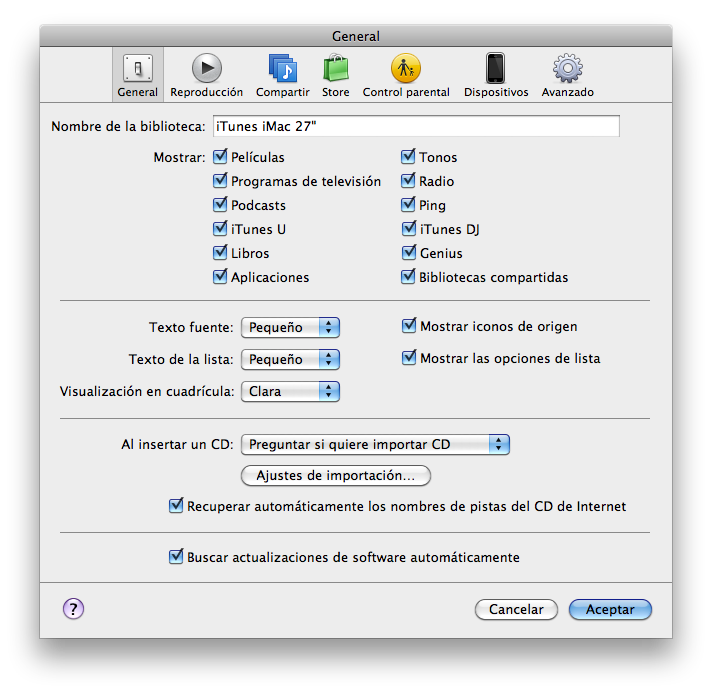The height and width of the screenshot is (693, 712).
Task: Open Visualización en cuadrícula dropdown
Action: (290, 392)
